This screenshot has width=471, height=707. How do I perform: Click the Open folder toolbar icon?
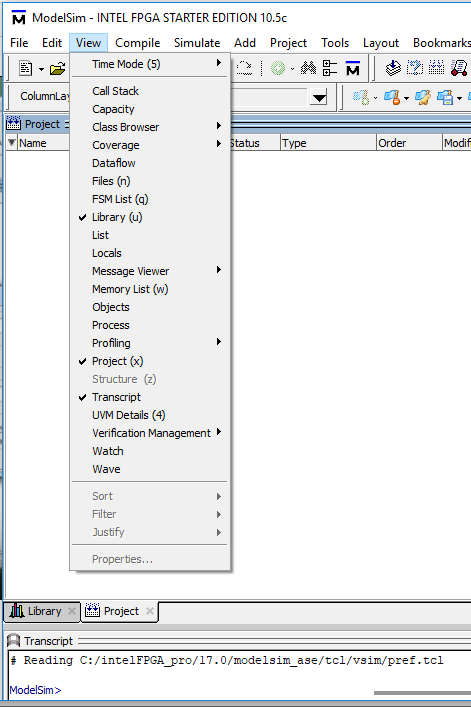(57, 69)
